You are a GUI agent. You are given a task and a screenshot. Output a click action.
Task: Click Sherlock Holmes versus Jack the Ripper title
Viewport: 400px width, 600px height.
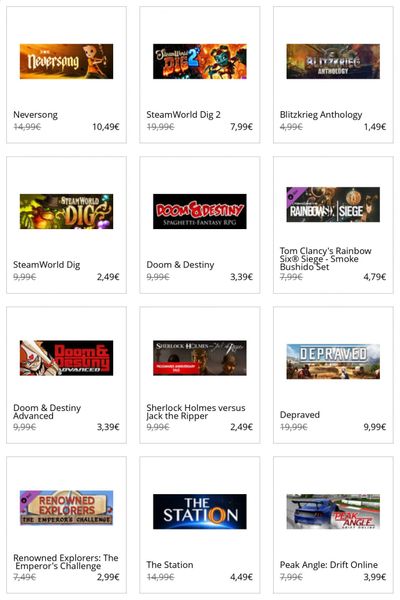point(196,412)
